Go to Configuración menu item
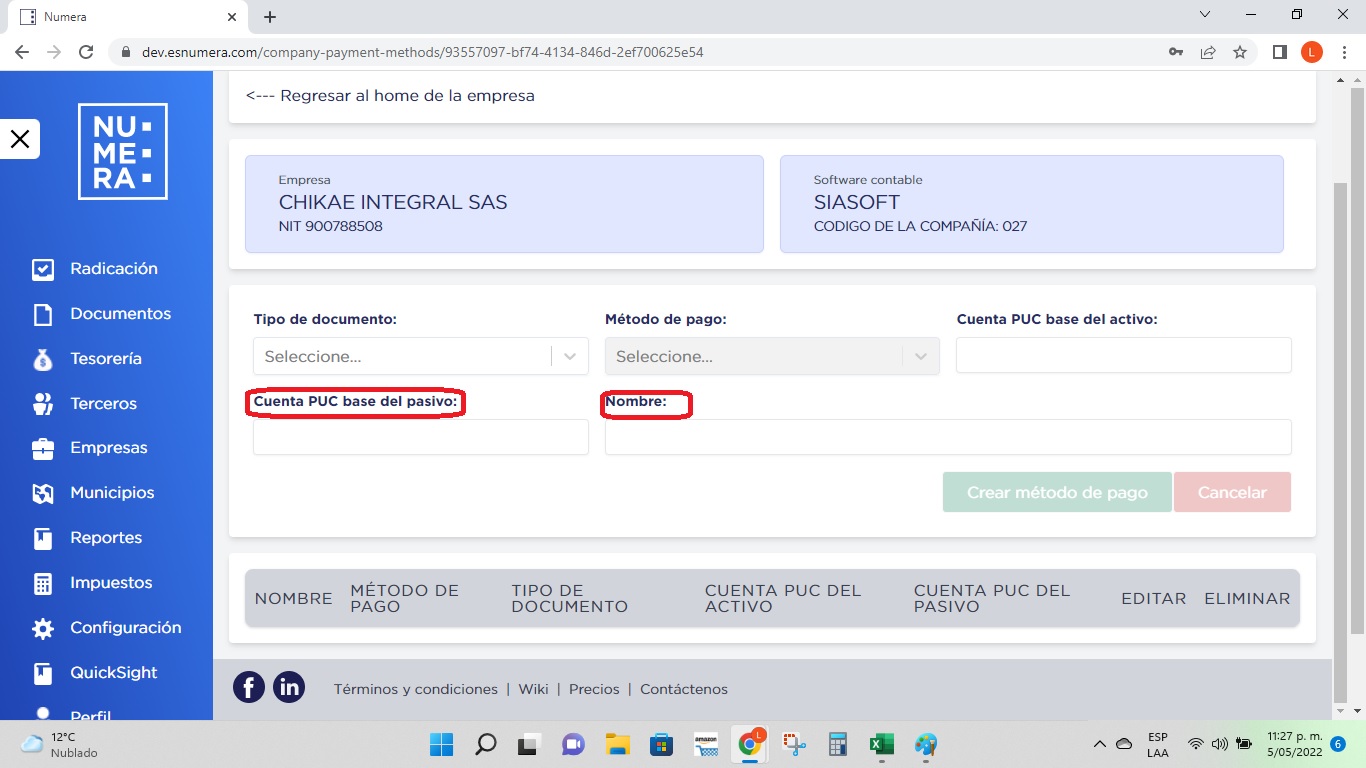 click(x=126, y=628)
